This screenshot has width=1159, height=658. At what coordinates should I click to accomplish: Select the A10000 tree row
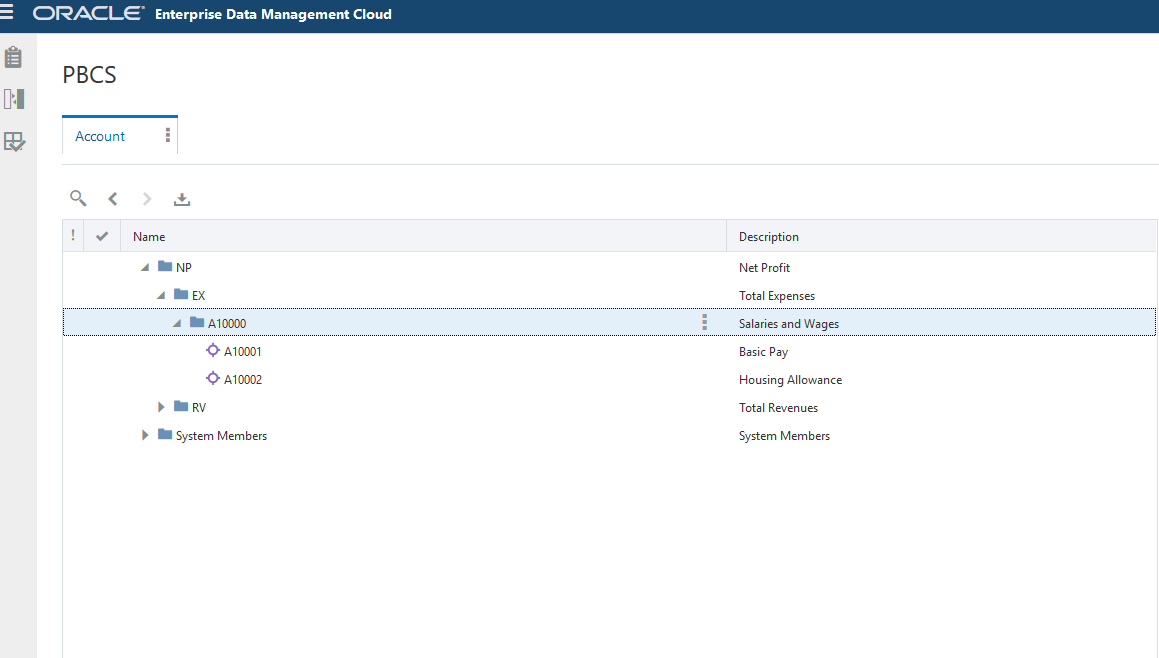(x=609, y=322)
